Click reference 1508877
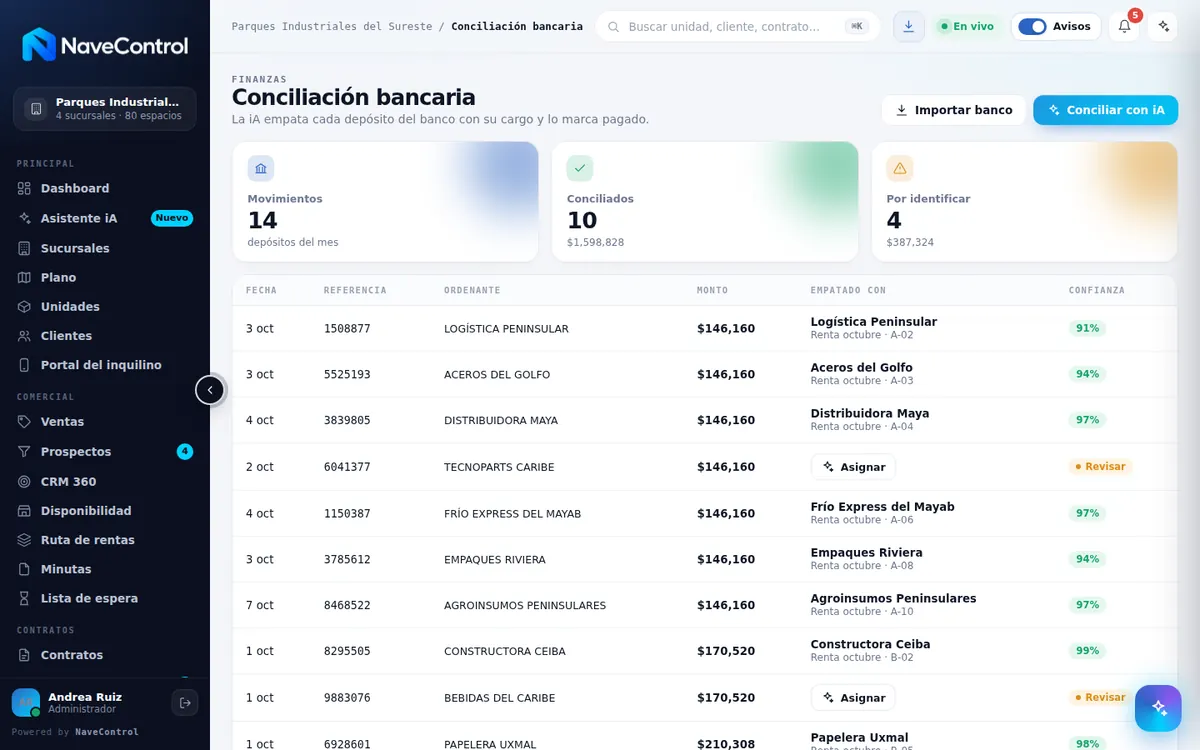 click(347, 329)
